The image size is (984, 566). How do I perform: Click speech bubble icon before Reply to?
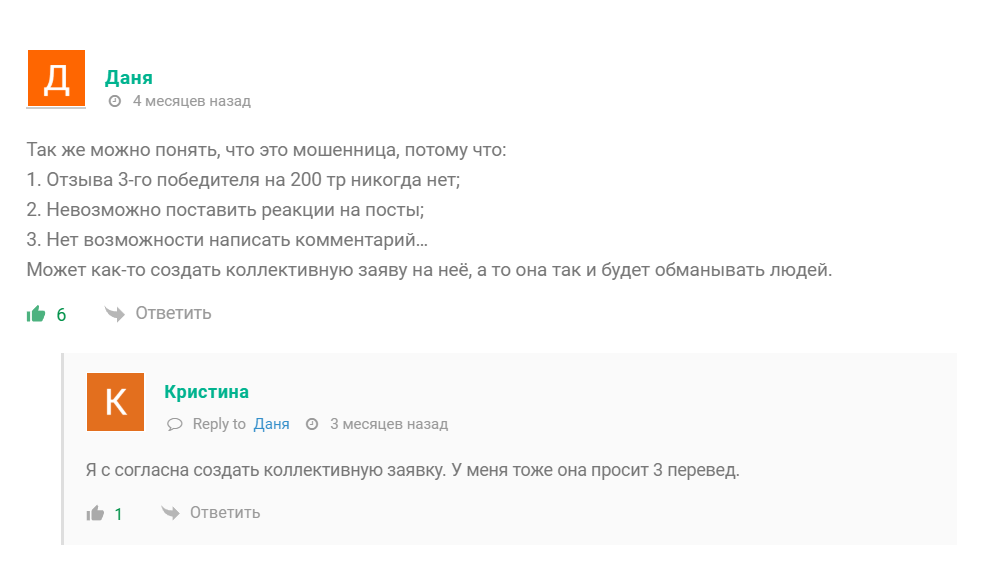(175, 424)
